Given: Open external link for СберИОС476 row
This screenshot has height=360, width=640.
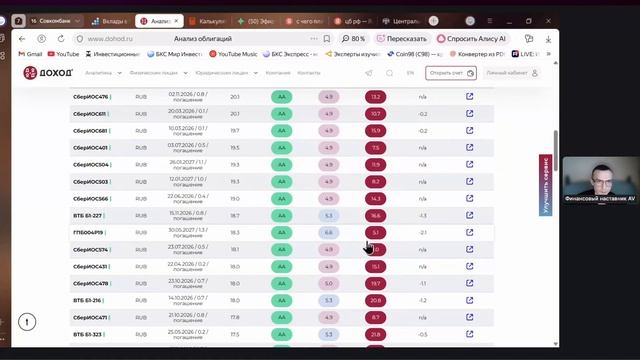Looking at the screenshot, I should click(469, 96).
